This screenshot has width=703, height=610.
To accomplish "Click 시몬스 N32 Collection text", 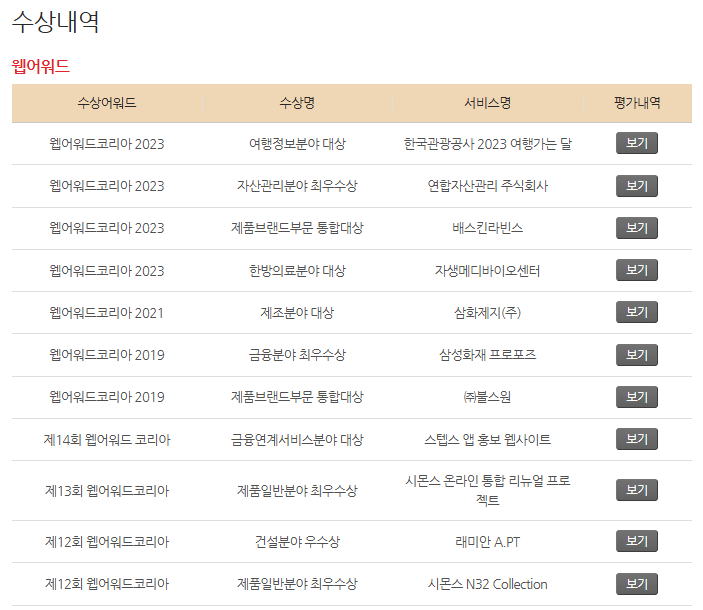I will click(487, 584).
